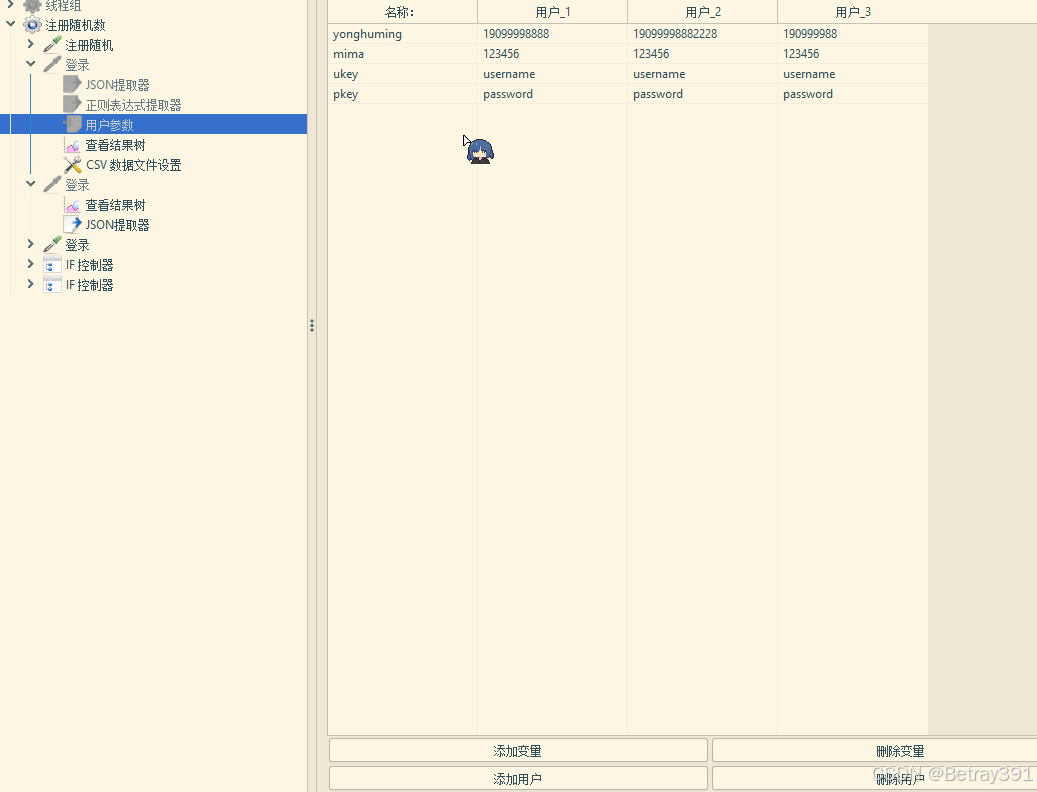Select the yonghuming variable name cell
1037x792 pixels.
[x=402, y=34]
